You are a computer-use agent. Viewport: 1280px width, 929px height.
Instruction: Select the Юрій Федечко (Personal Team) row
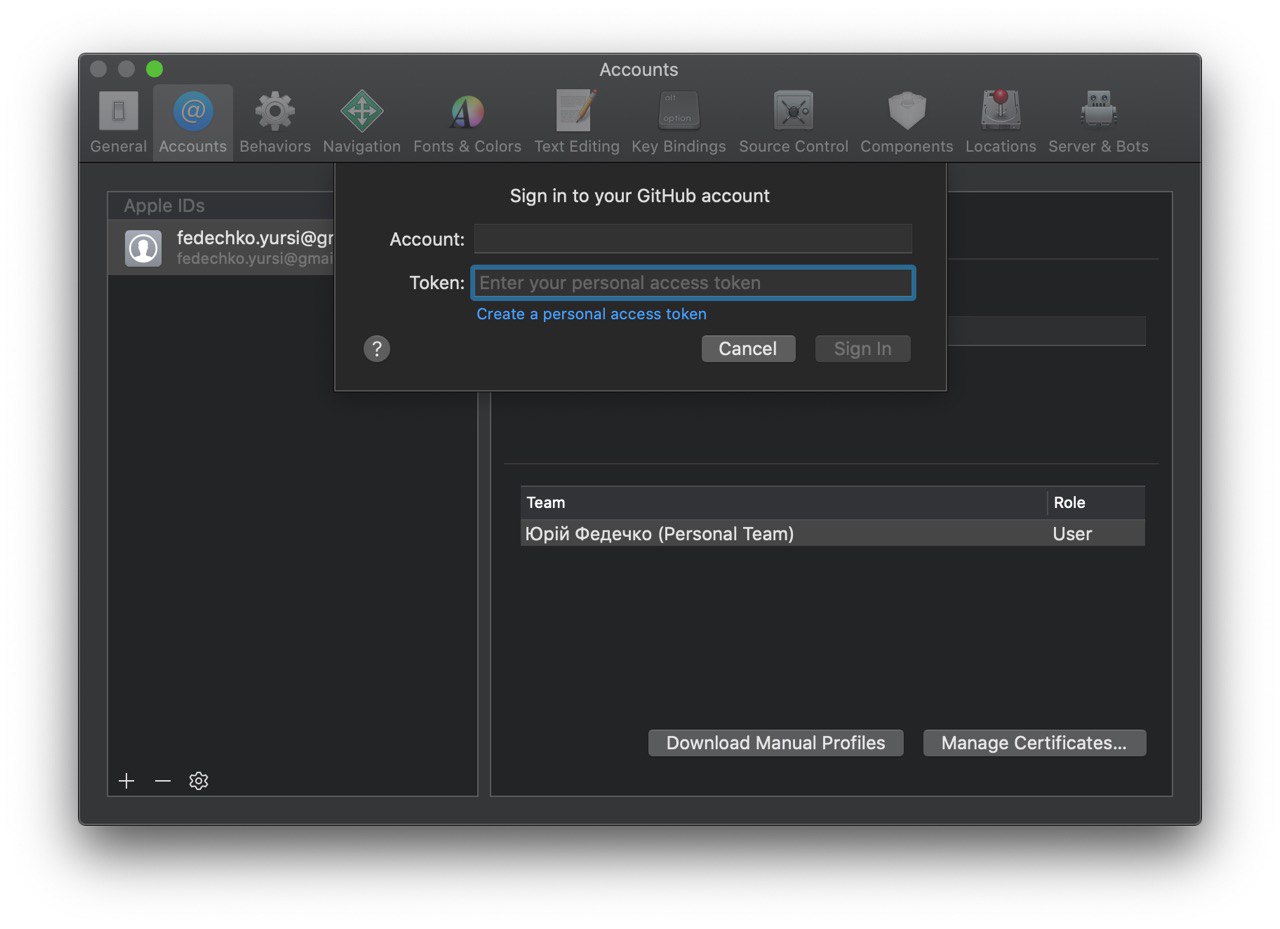point(832,534)
